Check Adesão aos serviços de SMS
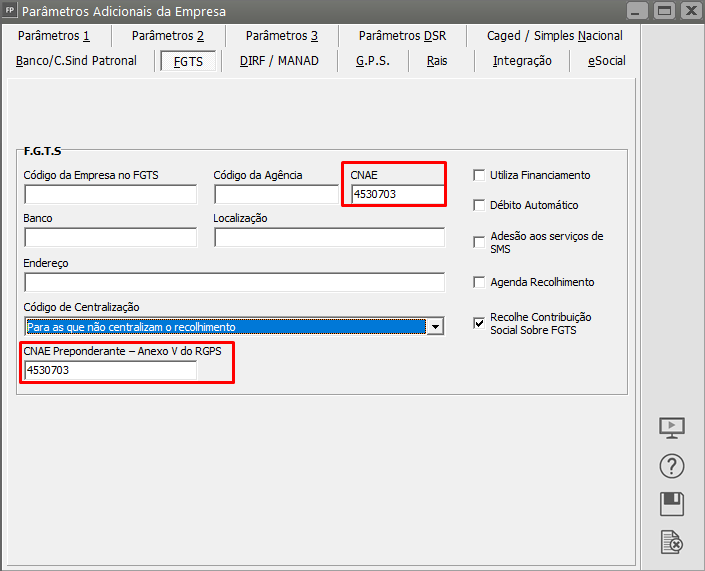The image size is (705, 571). click(479, 242)
